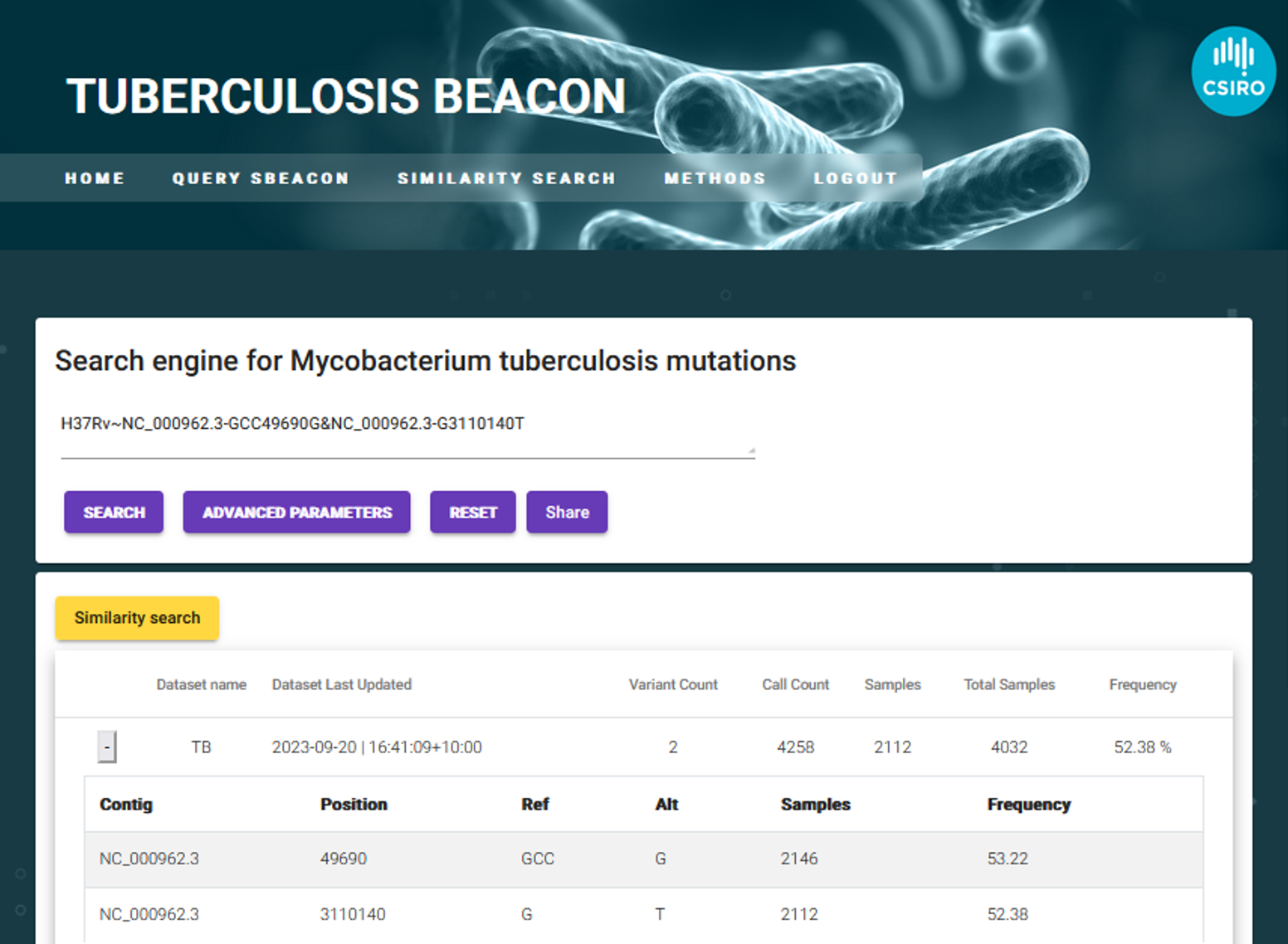
Task: Click the Share button
Action: tap(568, 512)
